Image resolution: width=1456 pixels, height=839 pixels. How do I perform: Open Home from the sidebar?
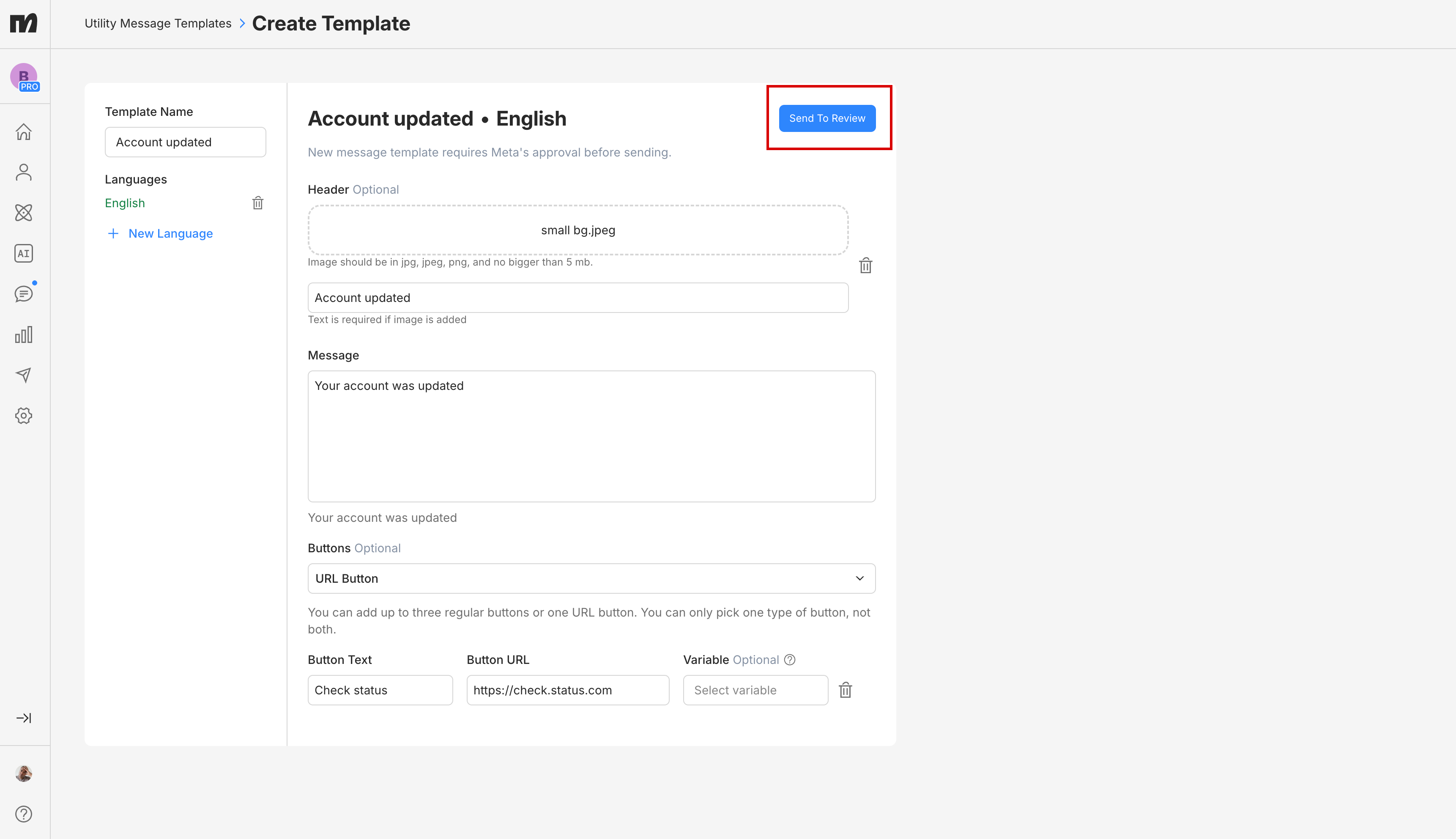[24, 132]
